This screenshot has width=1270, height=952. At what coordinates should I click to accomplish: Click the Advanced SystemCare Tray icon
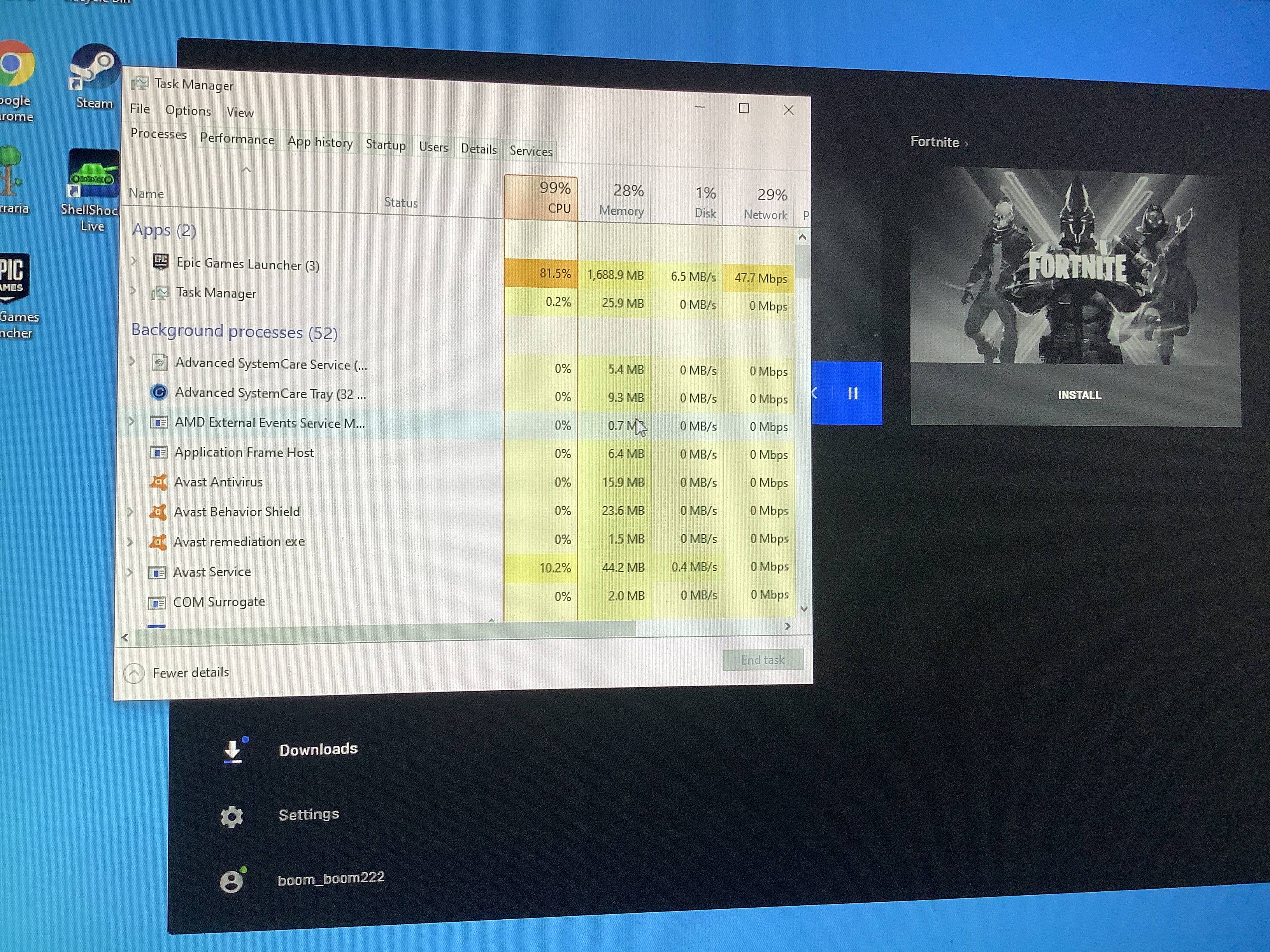point(159,392)
